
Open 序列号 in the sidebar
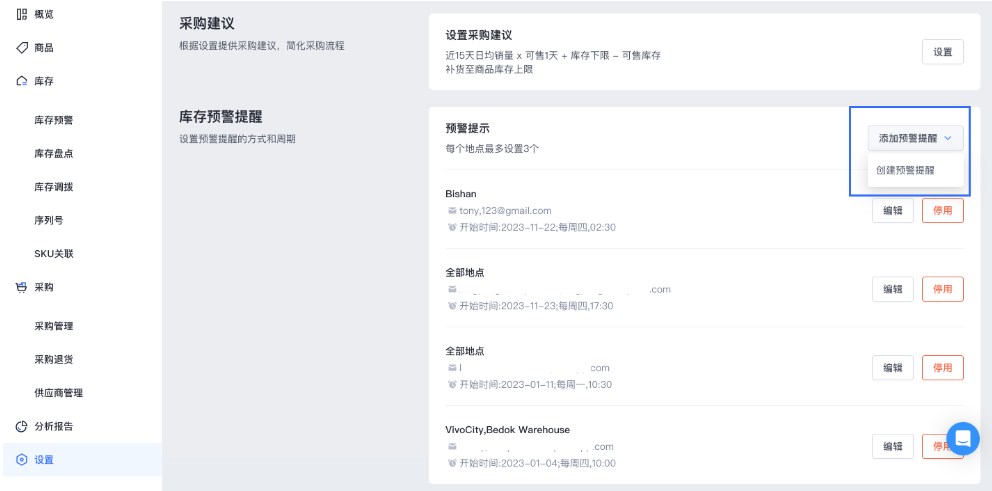(x=49, y=220)
